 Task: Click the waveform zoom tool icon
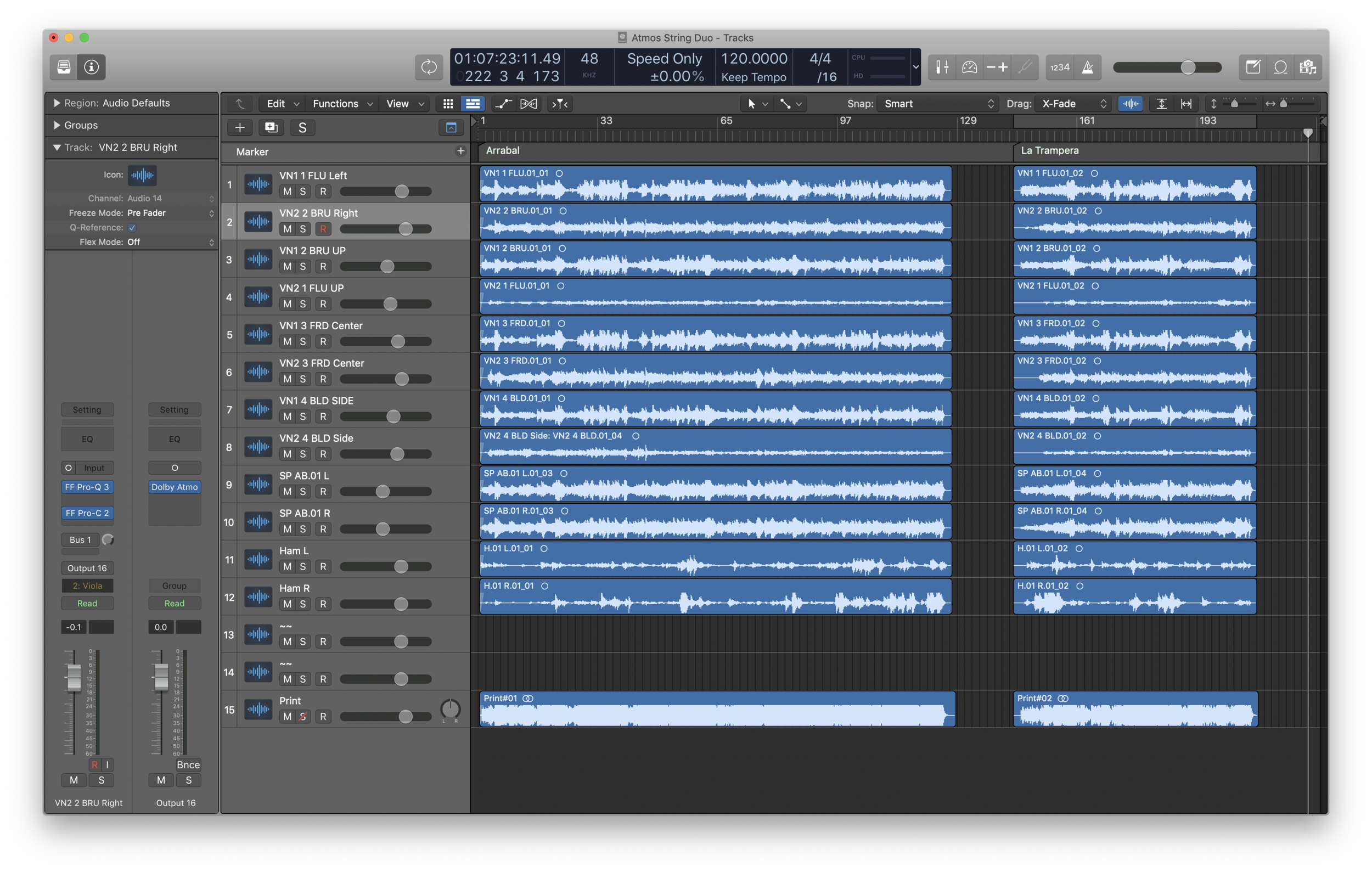(x=1130, y=103)
